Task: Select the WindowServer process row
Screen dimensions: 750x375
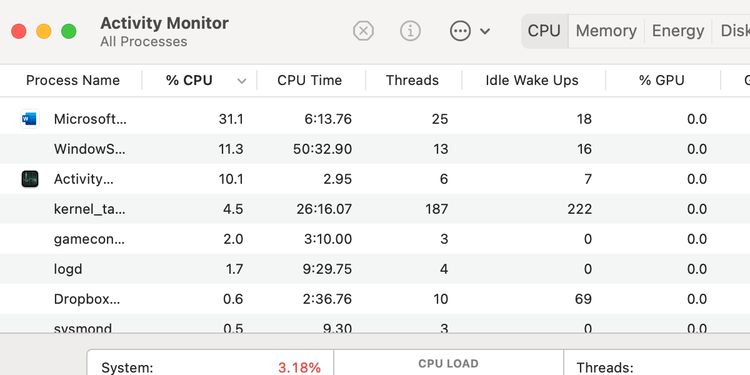Action: (x=375, y=149)
